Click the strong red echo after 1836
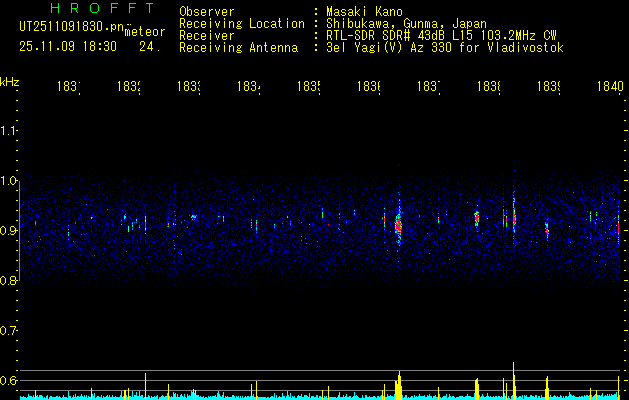Screen dimensions: 629x400 point(398,224)
